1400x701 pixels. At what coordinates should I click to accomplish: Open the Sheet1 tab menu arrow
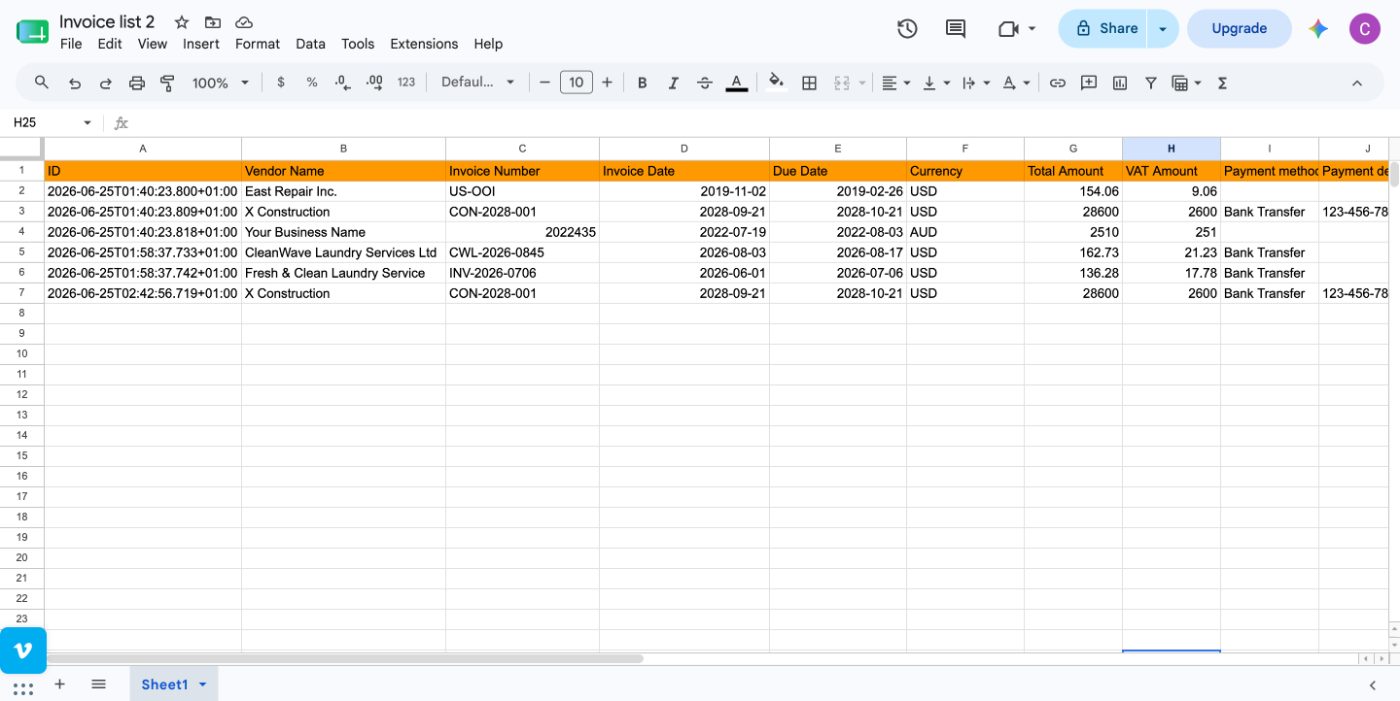click(x=203, y=685)
